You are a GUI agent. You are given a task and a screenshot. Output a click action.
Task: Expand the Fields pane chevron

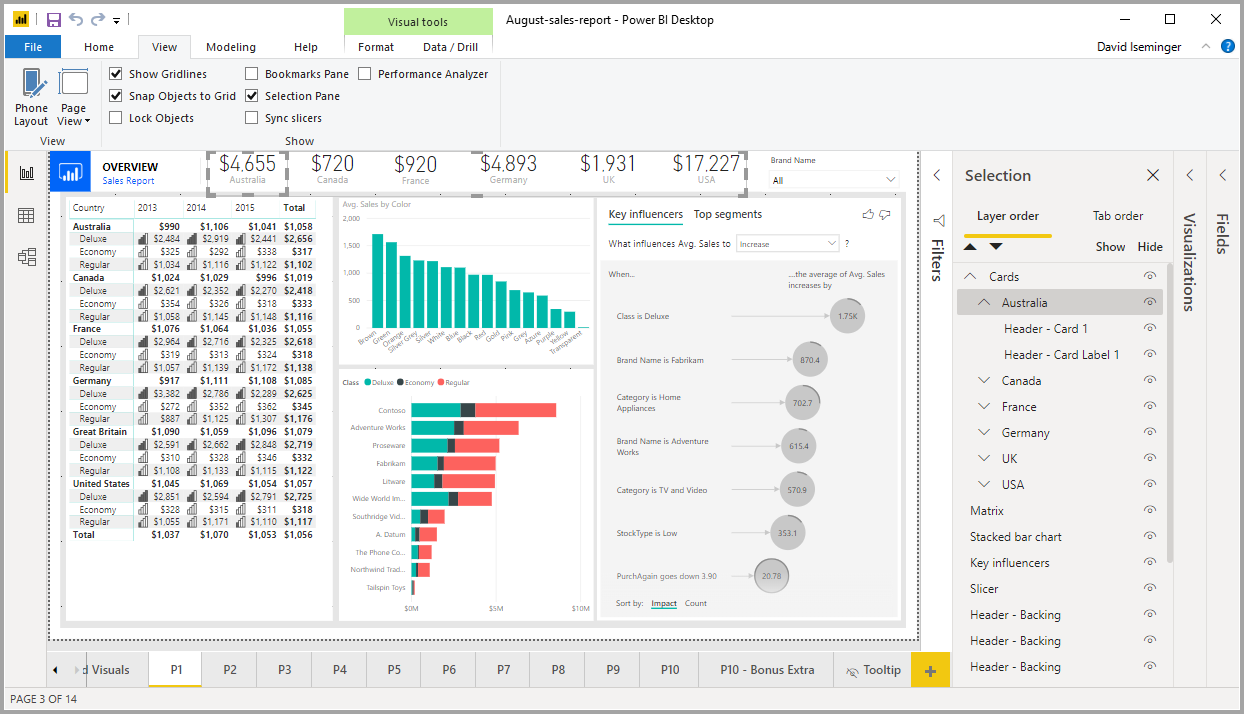click(1222, 175)
